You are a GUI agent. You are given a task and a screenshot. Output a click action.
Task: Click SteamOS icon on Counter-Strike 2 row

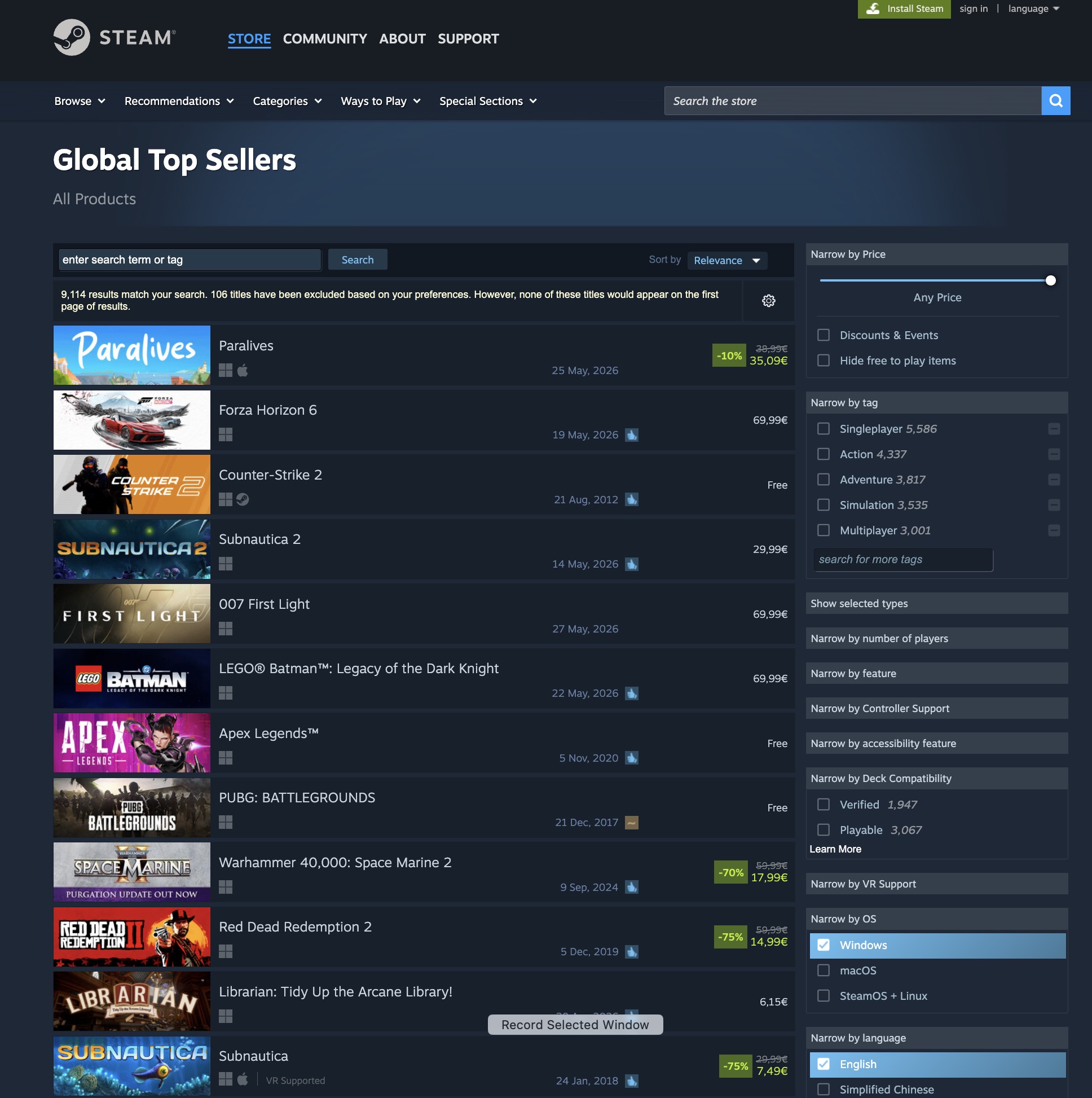pyautogui.click(x=243, y=499)
